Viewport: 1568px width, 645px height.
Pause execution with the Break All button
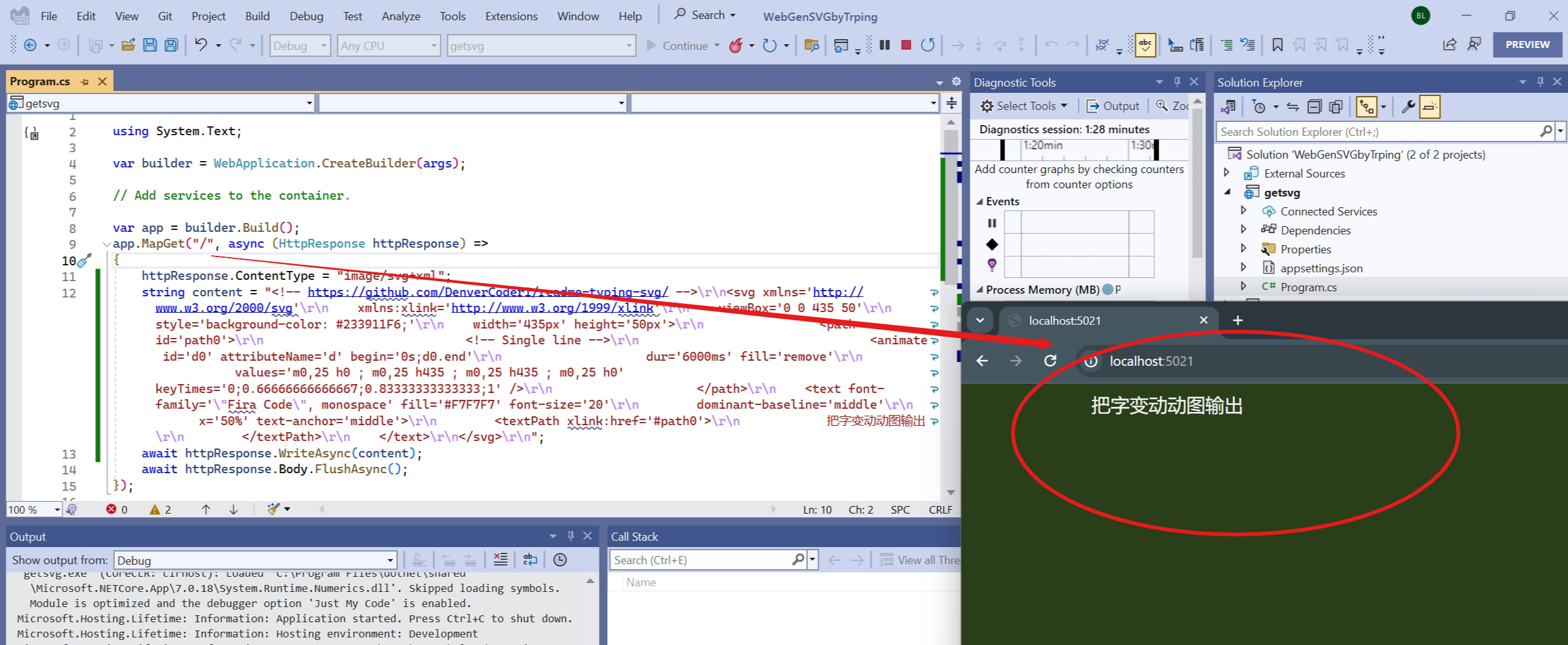[885, 45]
